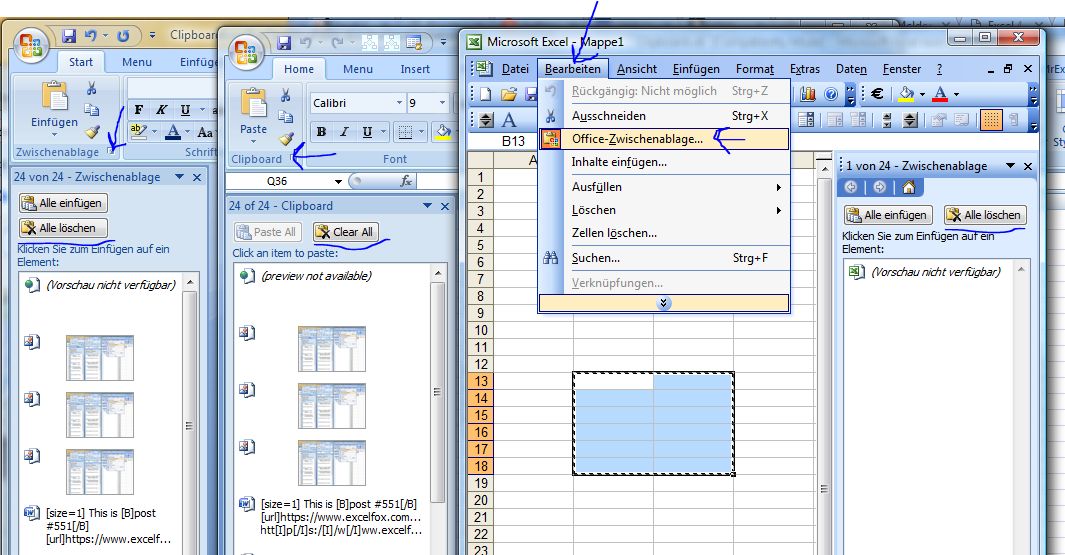Click the red font color A in Excel toolbar

[x=940, y=94]
